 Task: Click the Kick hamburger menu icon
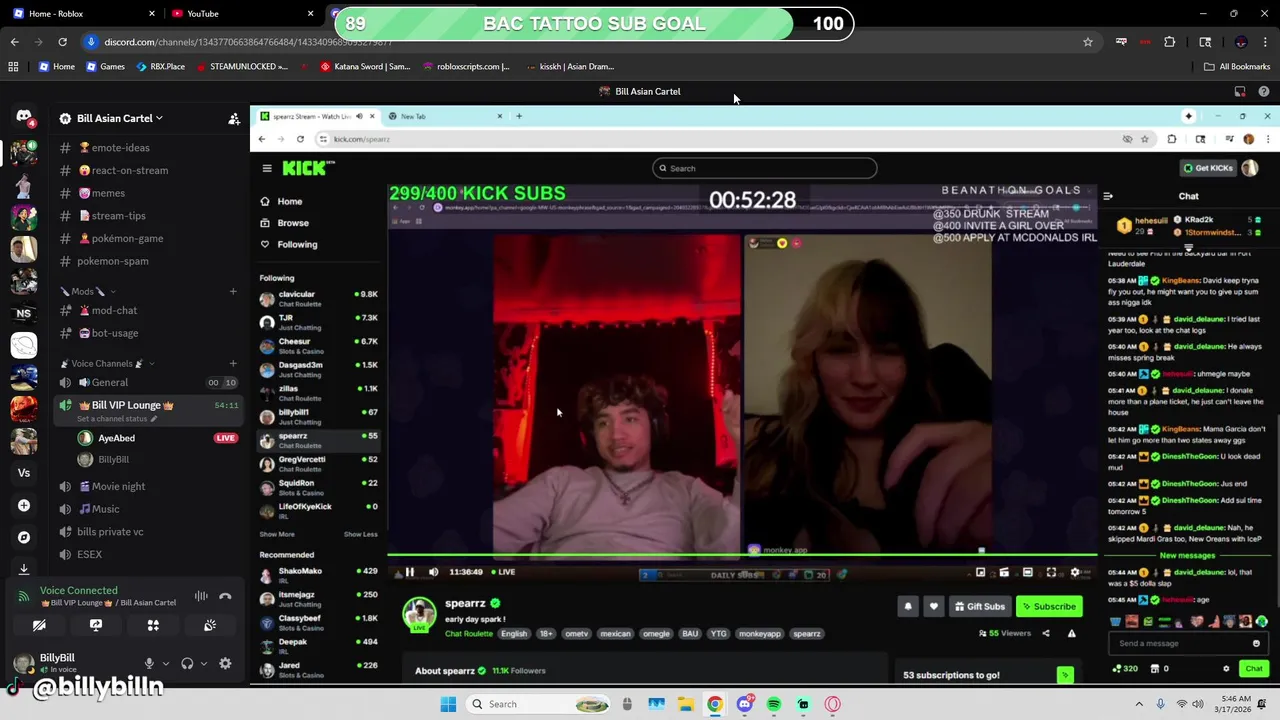click(267, 168)
